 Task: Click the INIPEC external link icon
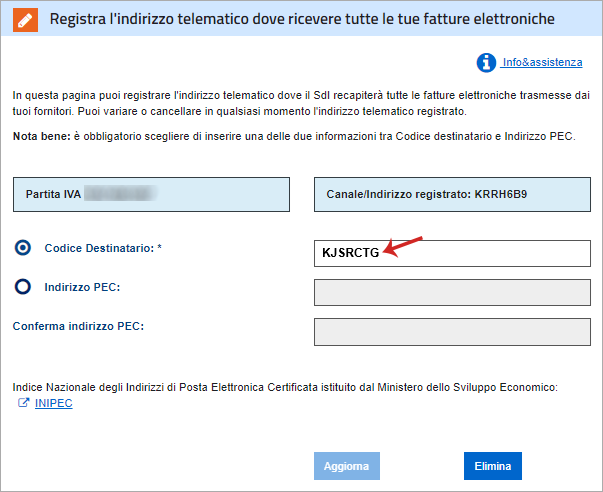[23, 403]
